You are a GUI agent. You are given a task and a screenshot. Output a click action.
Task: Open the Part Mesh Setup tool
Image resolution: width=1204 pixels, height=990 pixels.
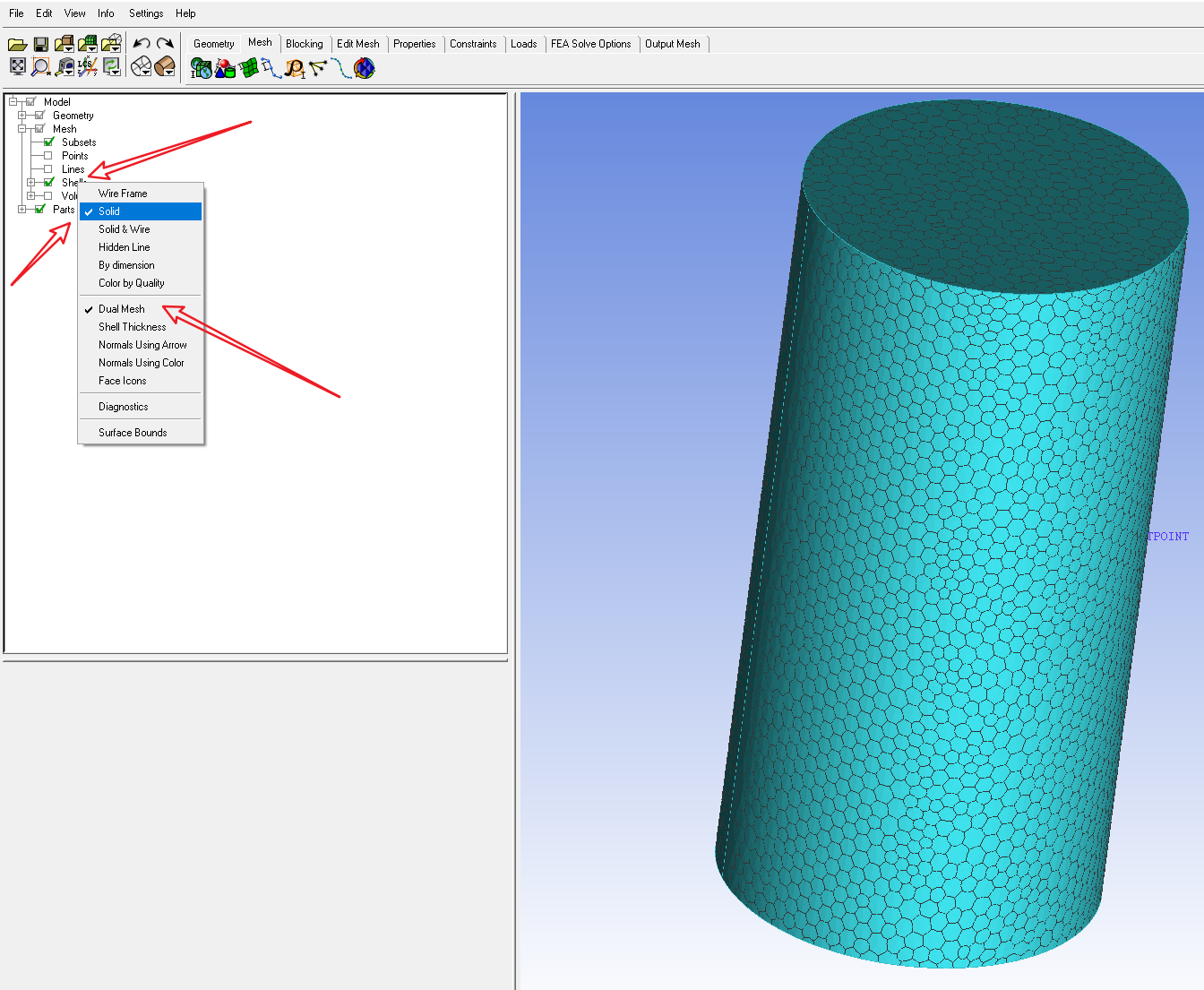click(x=225, y=68)
